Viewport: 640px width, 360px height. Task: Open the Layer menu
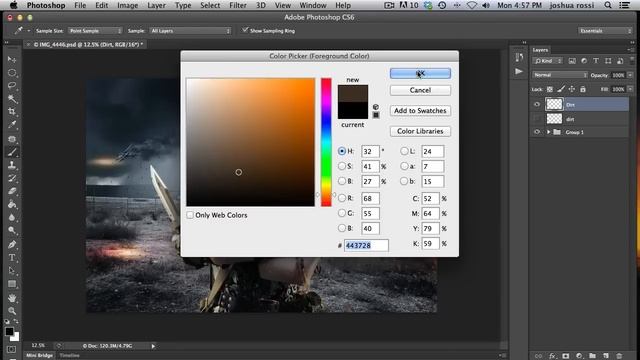click(156, 5)
